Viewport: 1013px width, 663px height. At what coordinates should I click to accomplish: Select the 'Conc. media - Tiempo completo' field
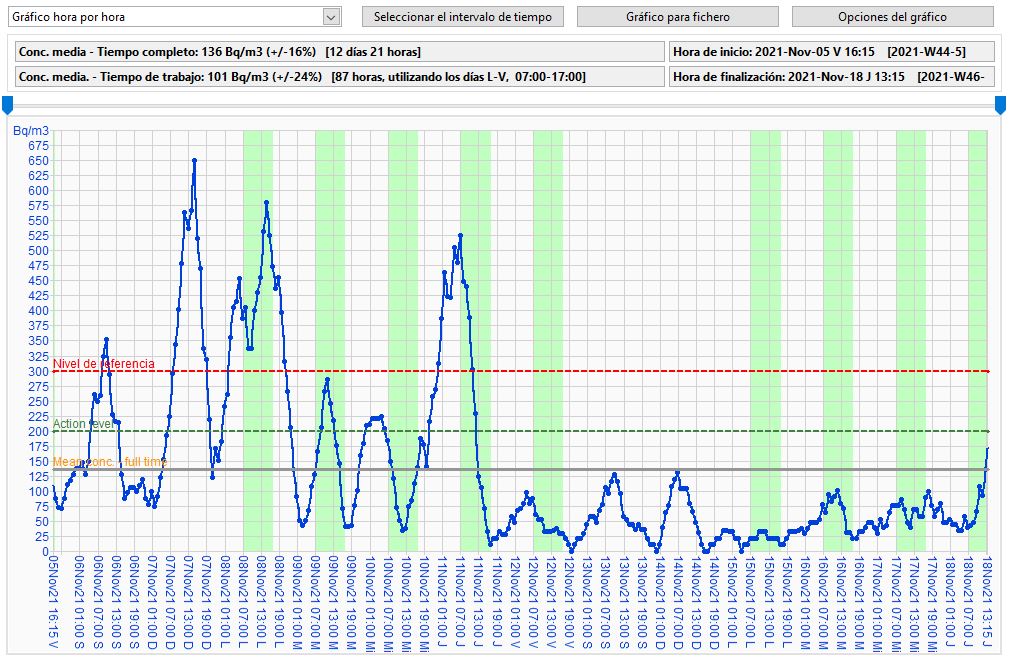(x=338, y=52)
